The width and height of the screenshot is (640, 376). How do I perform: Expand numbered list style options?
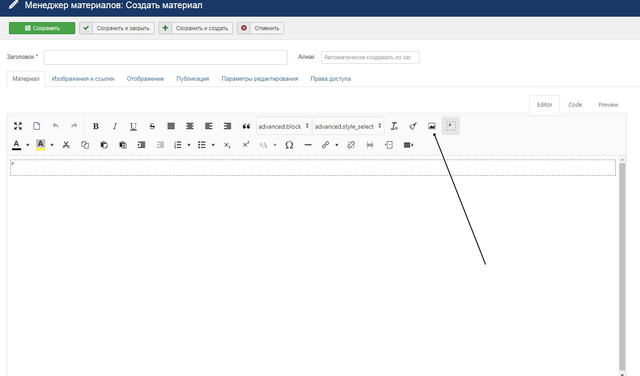189,145
